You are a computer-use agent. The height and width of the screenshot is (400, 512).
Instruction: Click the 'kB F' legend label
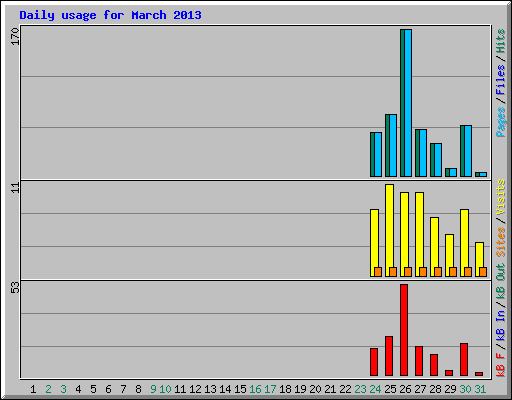[501, 365]
